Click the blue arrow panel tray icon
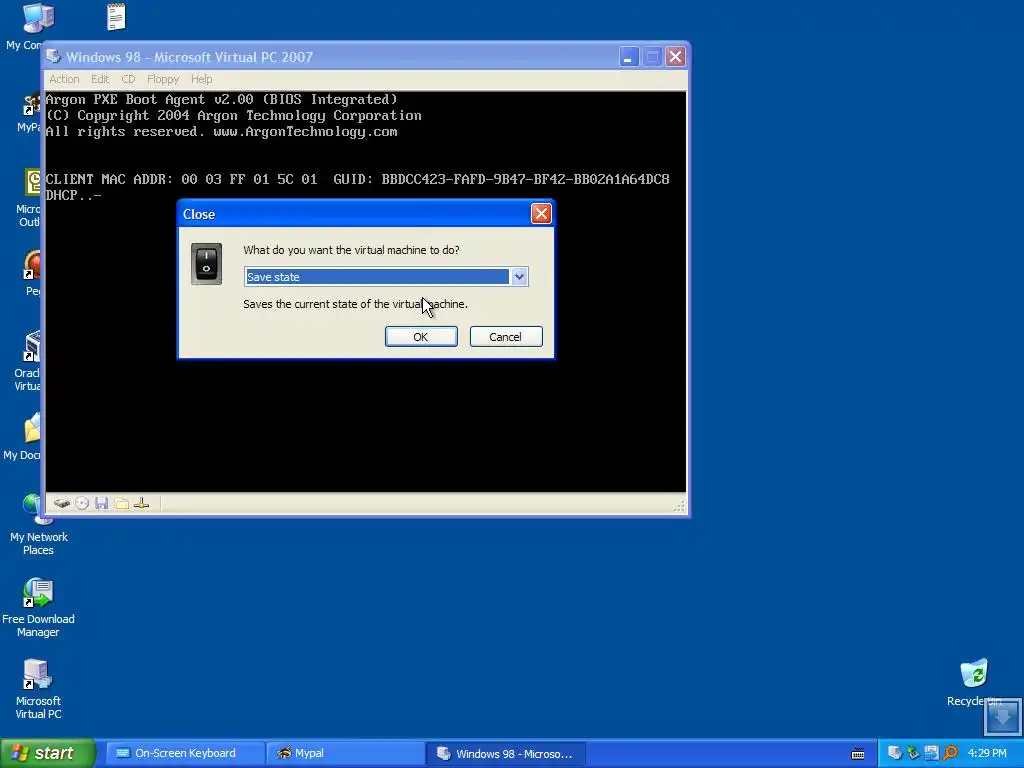This screenshot has height=768, width=1024. coord(931,753)
